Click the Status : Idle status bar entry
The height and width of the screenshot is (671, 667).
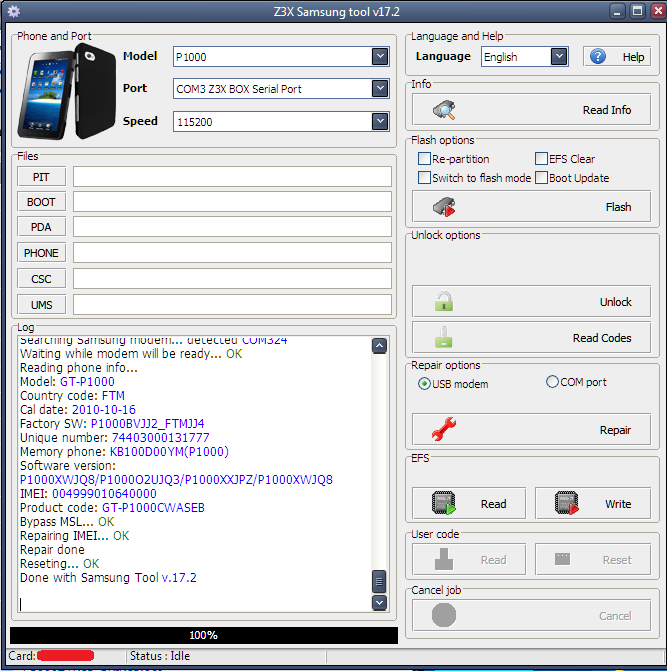tap(160, 656)
